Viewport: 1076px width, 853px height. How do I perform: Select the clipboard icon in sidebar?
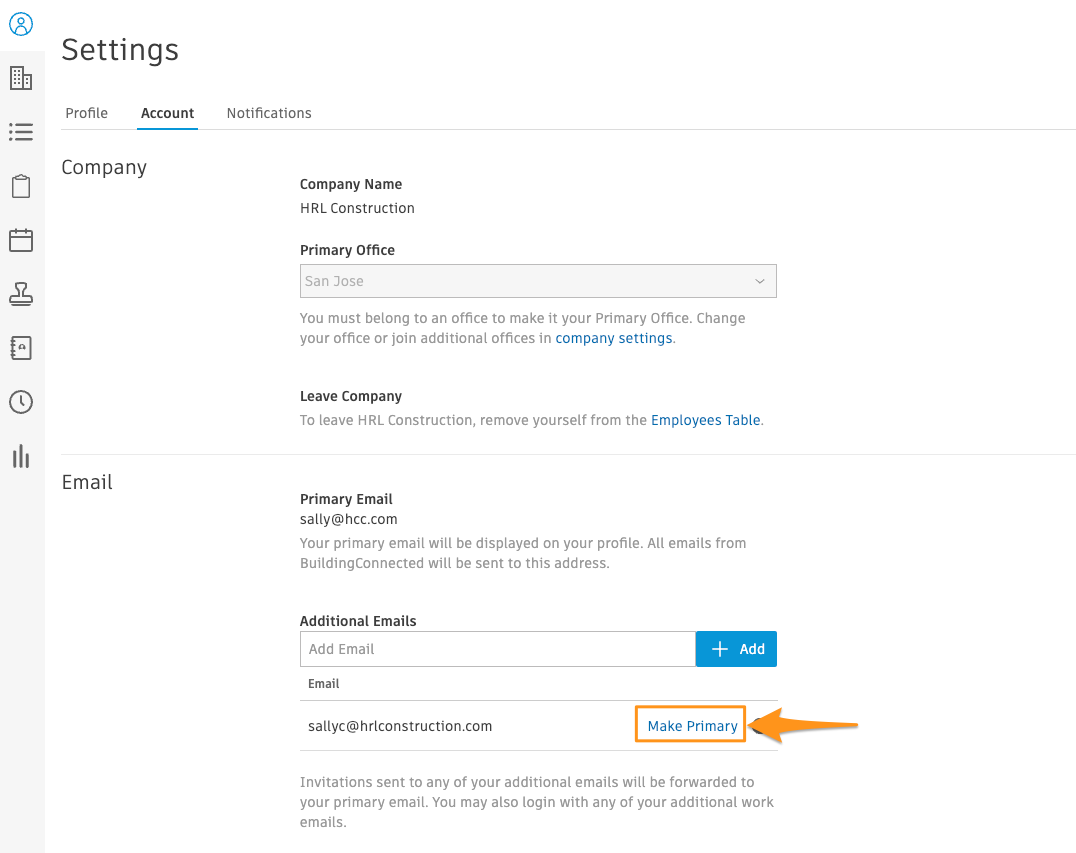[21, 186]
